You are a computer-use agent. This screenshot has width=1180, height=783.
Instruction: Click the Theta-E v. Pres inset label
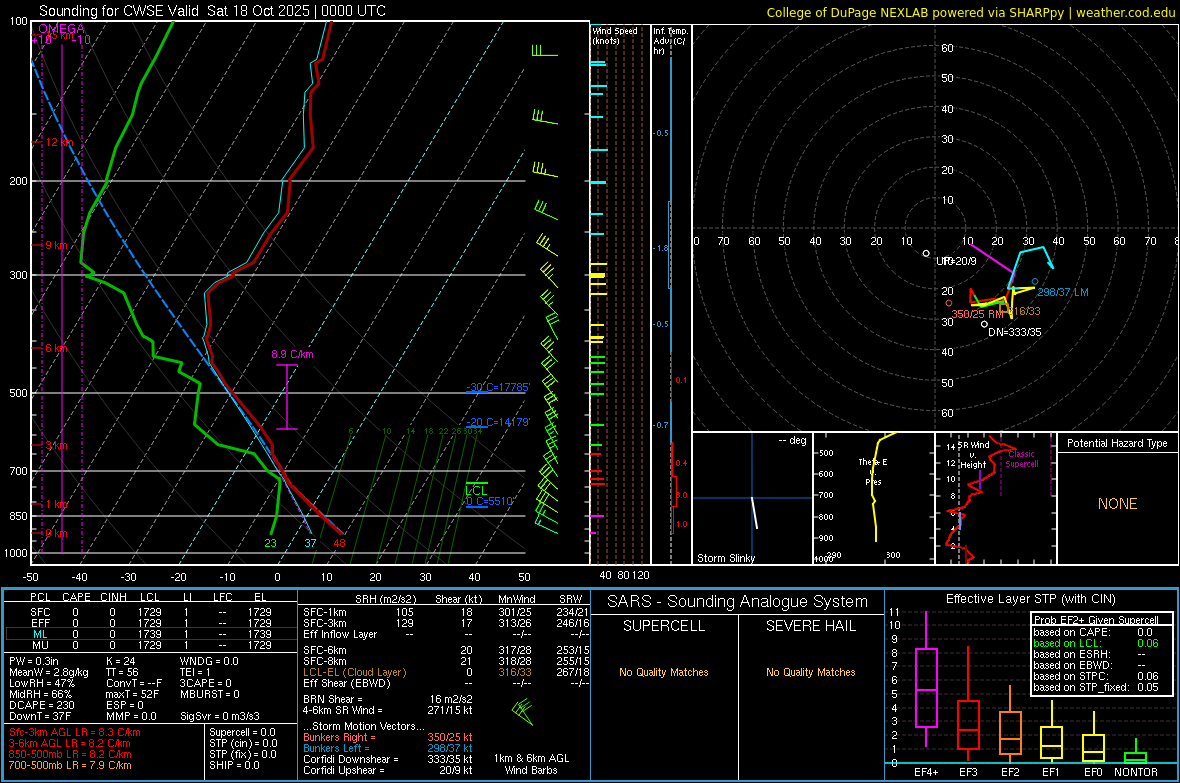pyautogui.click(x=873, y=472)
